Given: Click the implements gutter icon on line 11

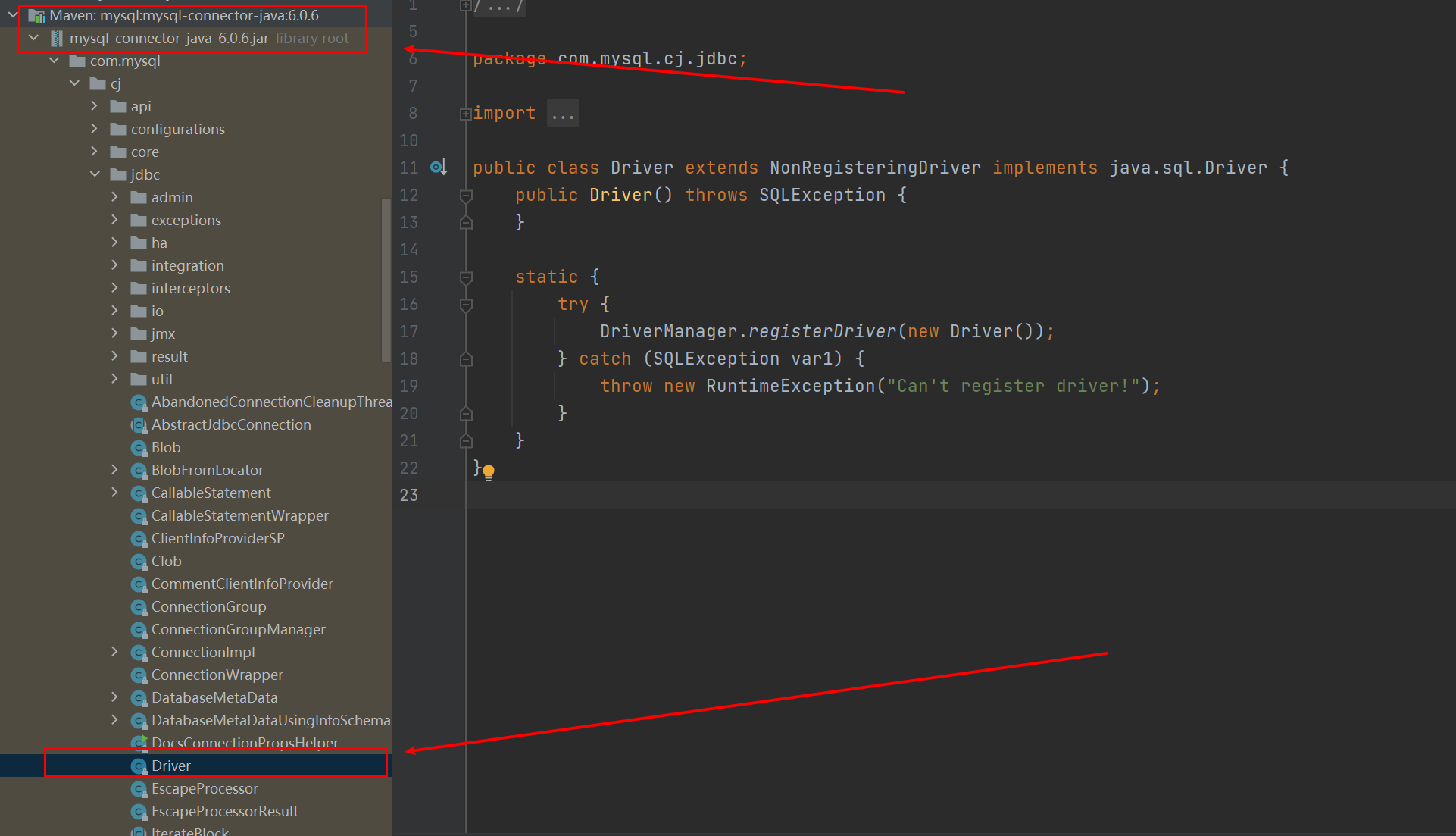Looking at the screenshot, I should 439,168.
